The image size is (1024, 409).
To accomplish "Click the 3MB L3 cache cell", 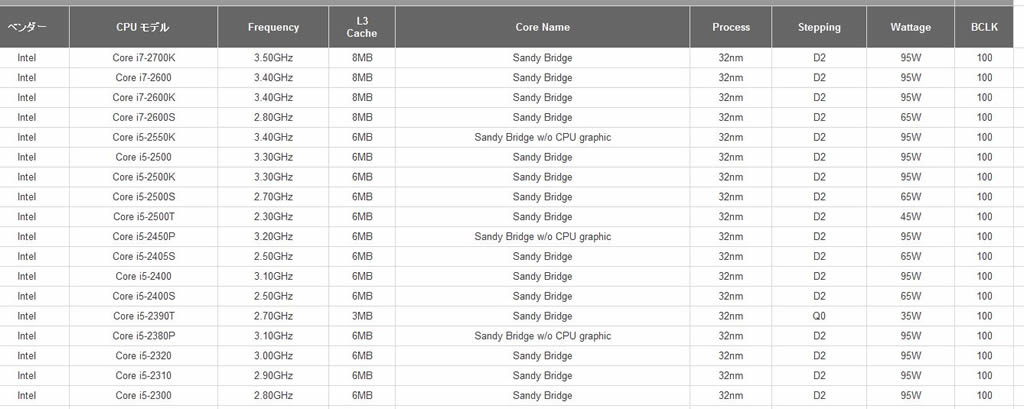I will pos(362,316).
